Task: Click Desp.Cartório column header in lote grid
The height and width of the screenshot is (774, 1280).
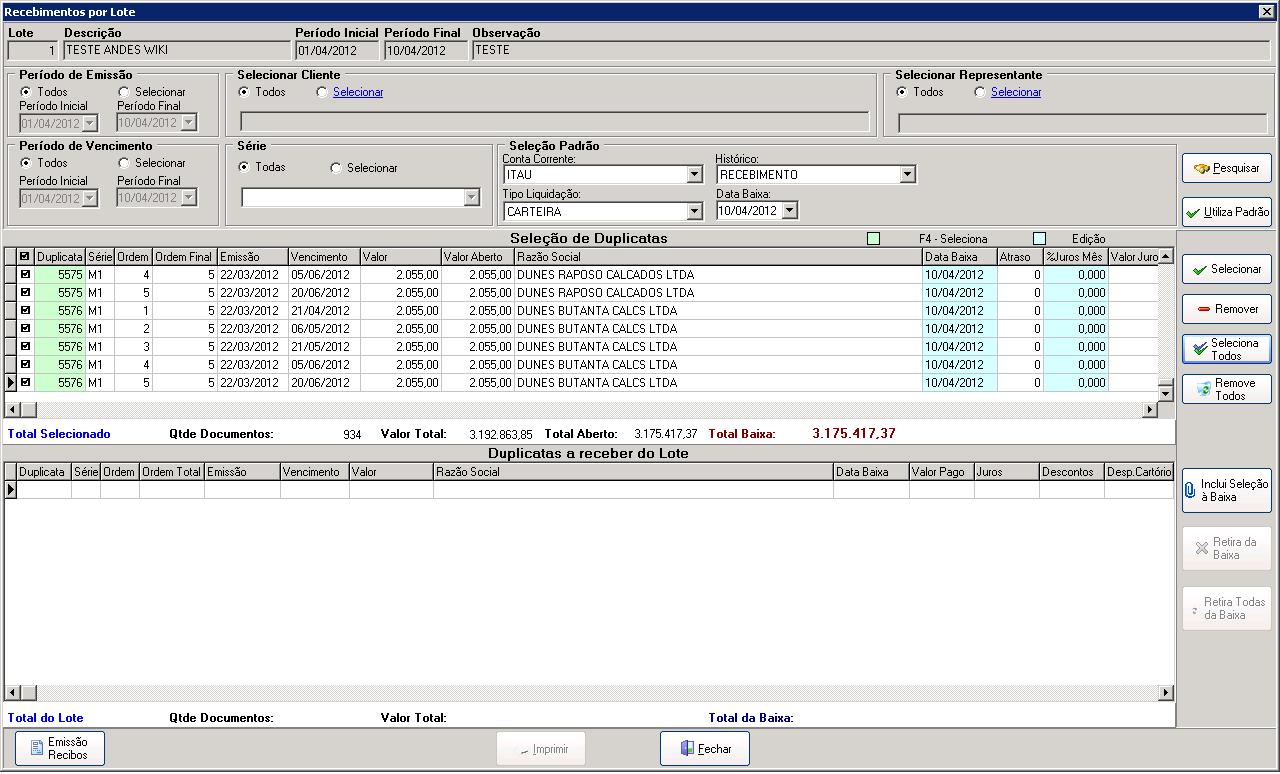Action: pyautogui.click(x=1138, y=472)
